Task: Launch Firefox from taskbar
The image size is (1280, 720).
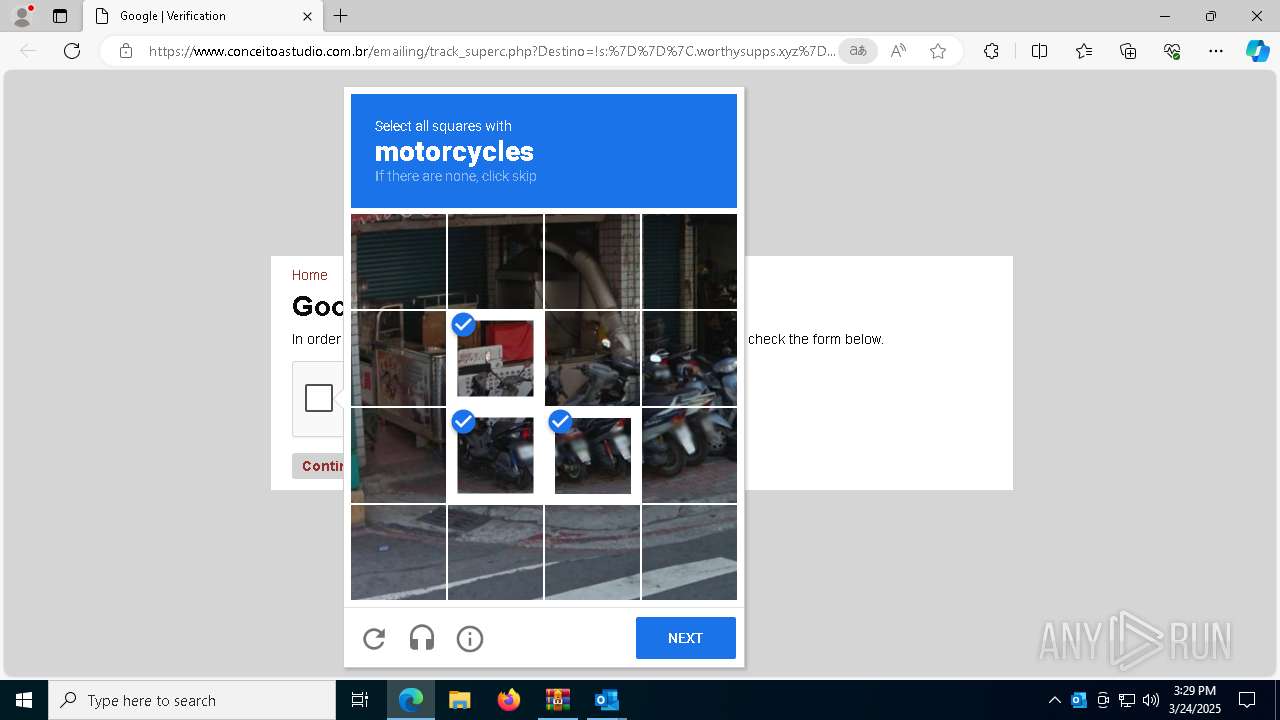Action: point(508,700)
